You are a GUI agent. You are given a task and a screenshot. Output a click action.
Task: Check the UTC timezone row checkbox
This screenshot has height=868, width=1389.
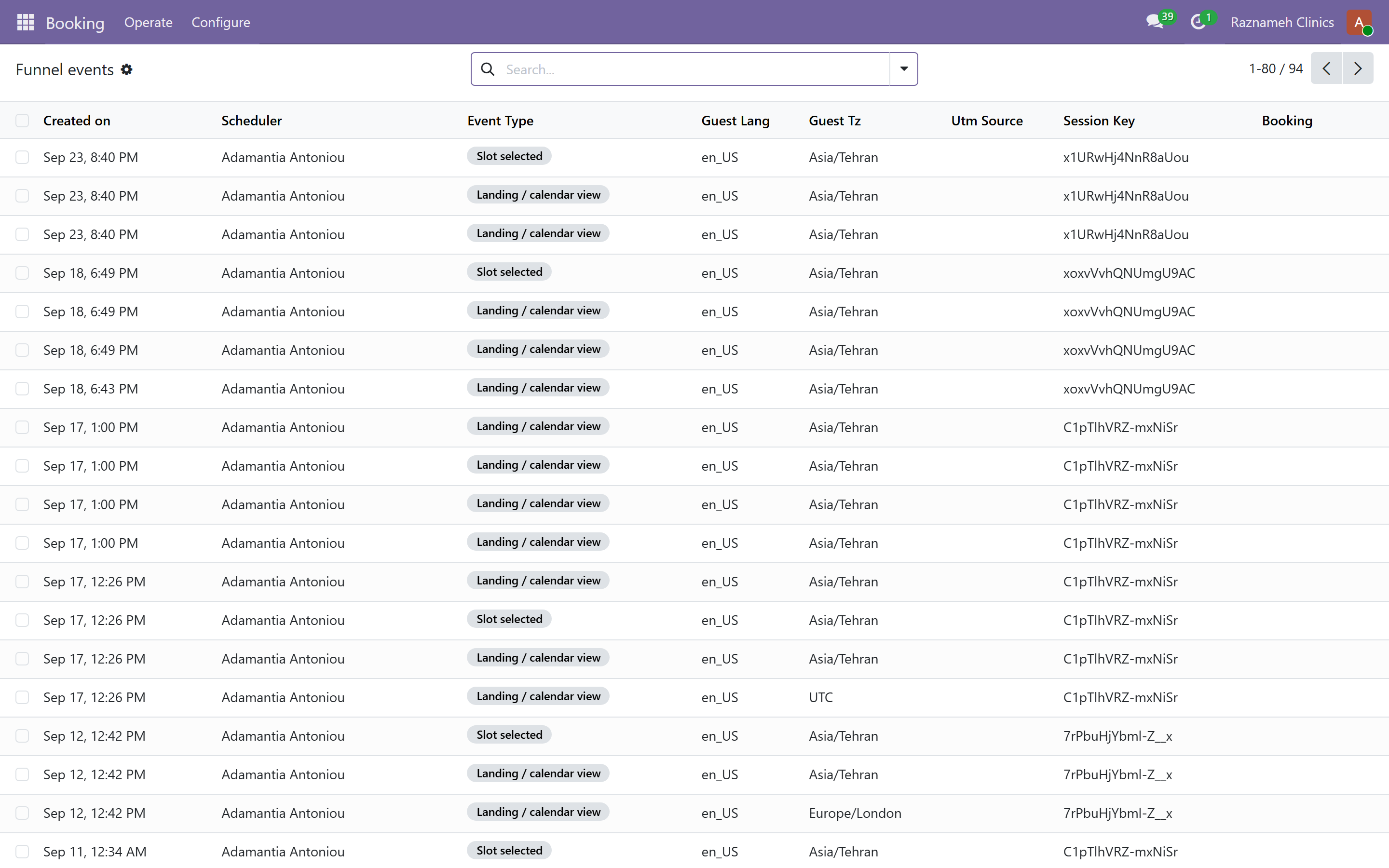(22, 697)
